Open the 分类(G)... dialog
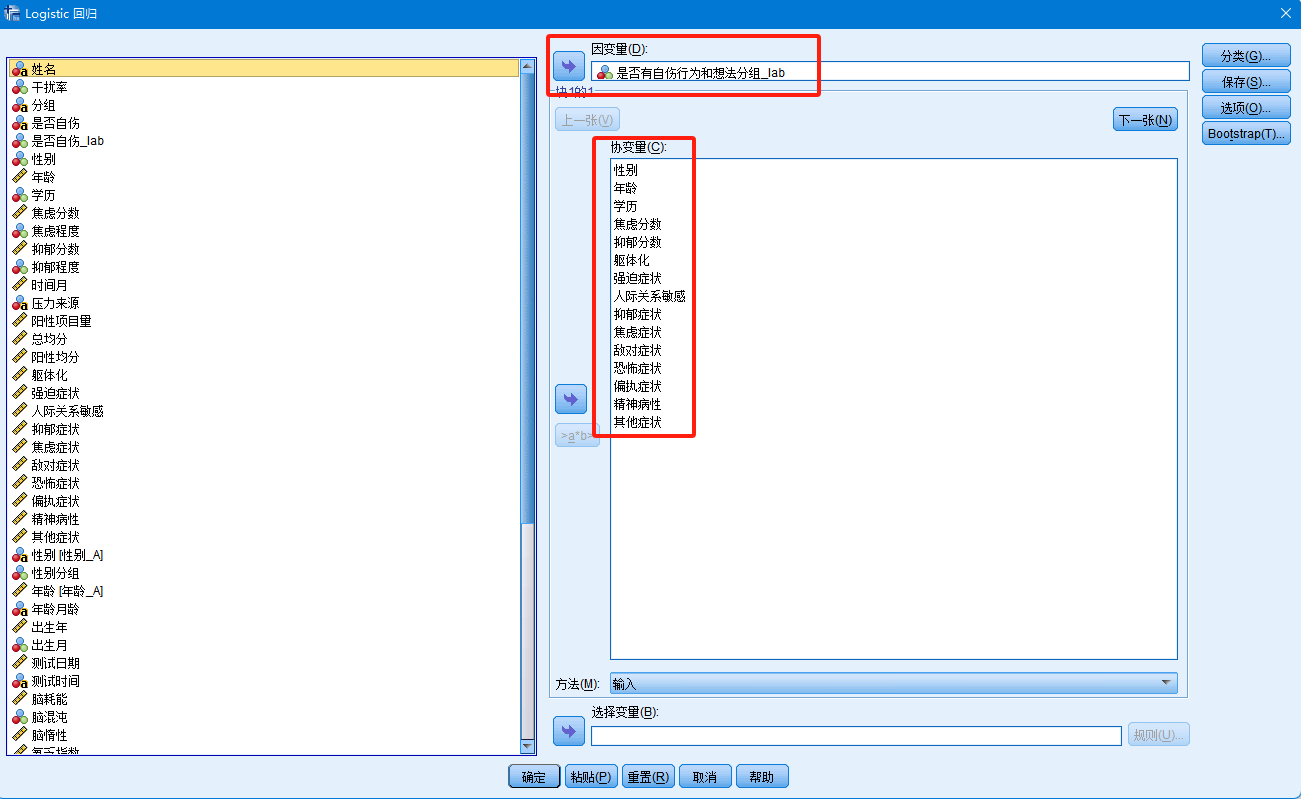 tap(1246, 55)
